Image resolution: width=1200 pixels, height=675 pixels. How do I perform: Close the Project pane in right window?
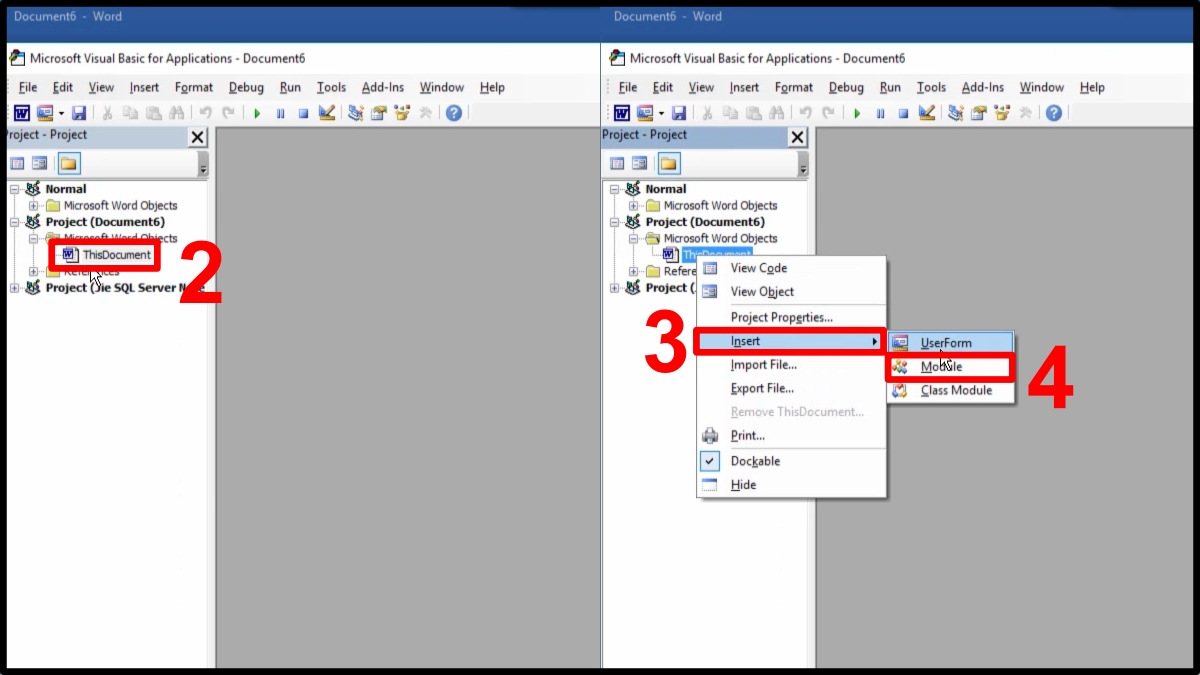pyautogui.click(x=798, y=138)
